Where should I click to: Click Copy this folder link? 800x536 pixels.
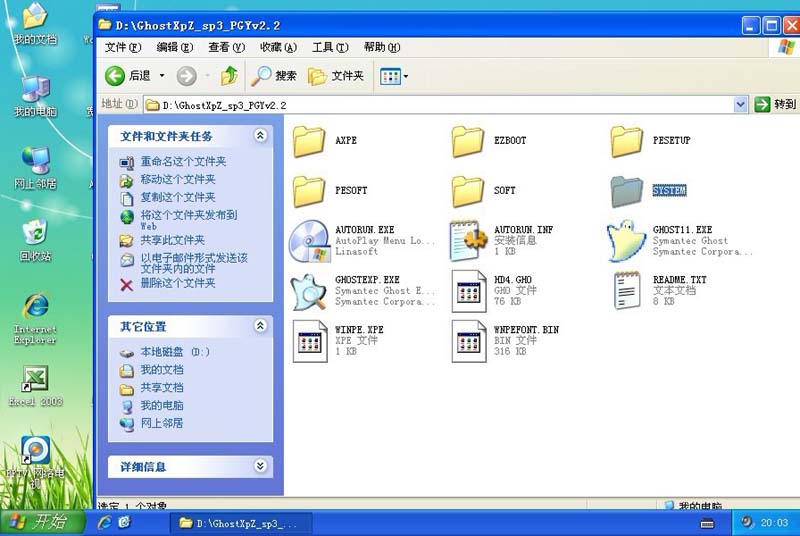178,197
